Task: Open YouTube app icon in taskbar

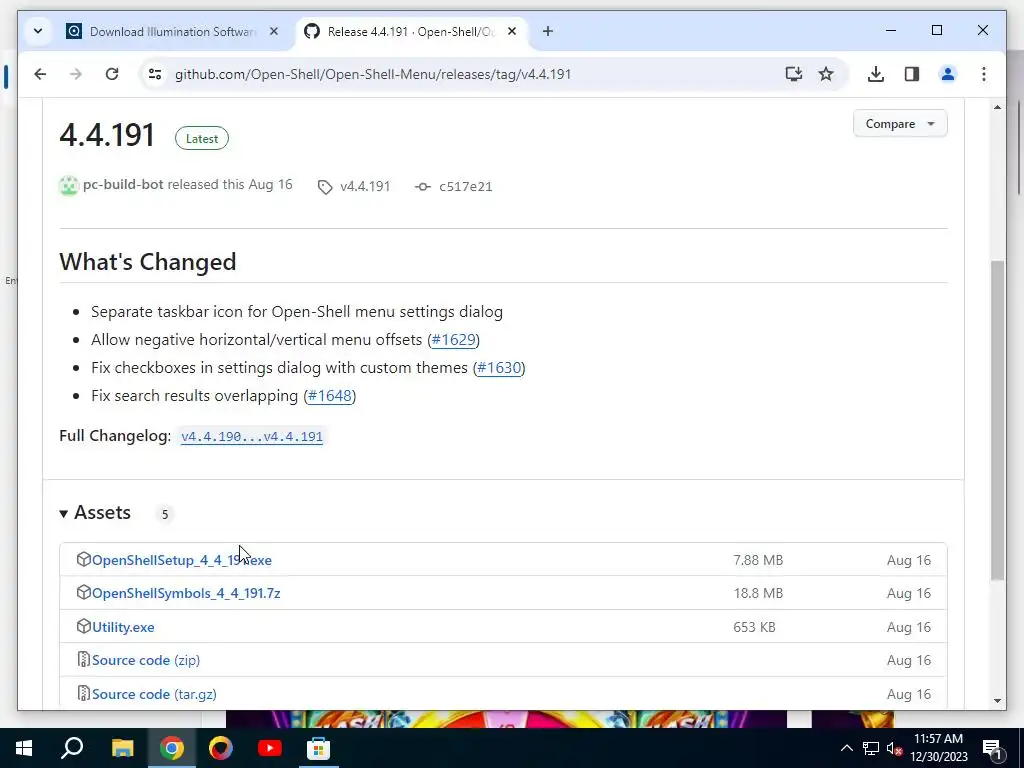Action: 270,748
